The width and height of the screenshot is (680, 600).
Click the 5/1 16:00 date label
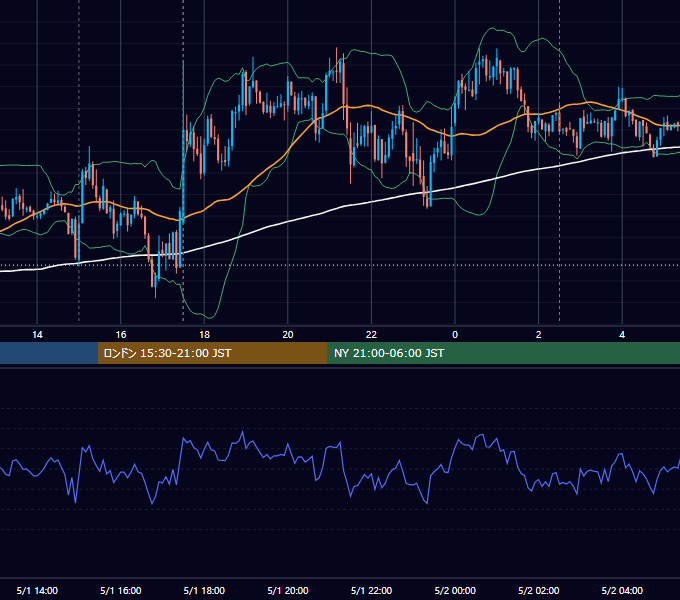tap(121, 590)
